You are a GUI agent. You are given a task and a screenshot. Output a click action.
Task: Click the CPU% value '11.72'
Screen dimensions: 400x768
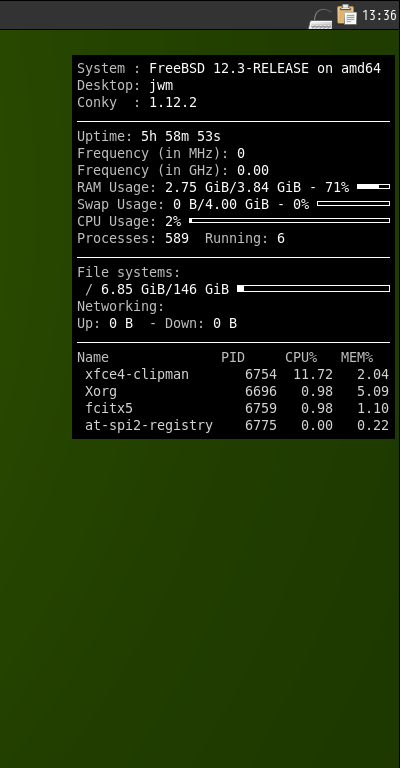(x=313, y=374)
